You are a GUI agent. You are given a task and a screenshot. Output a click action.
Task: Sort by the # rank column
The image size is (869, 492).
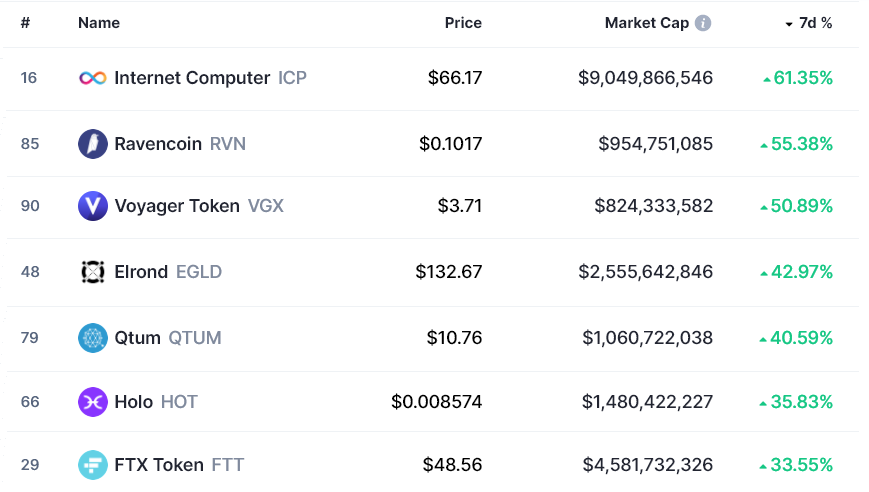[x=25, y=23]
